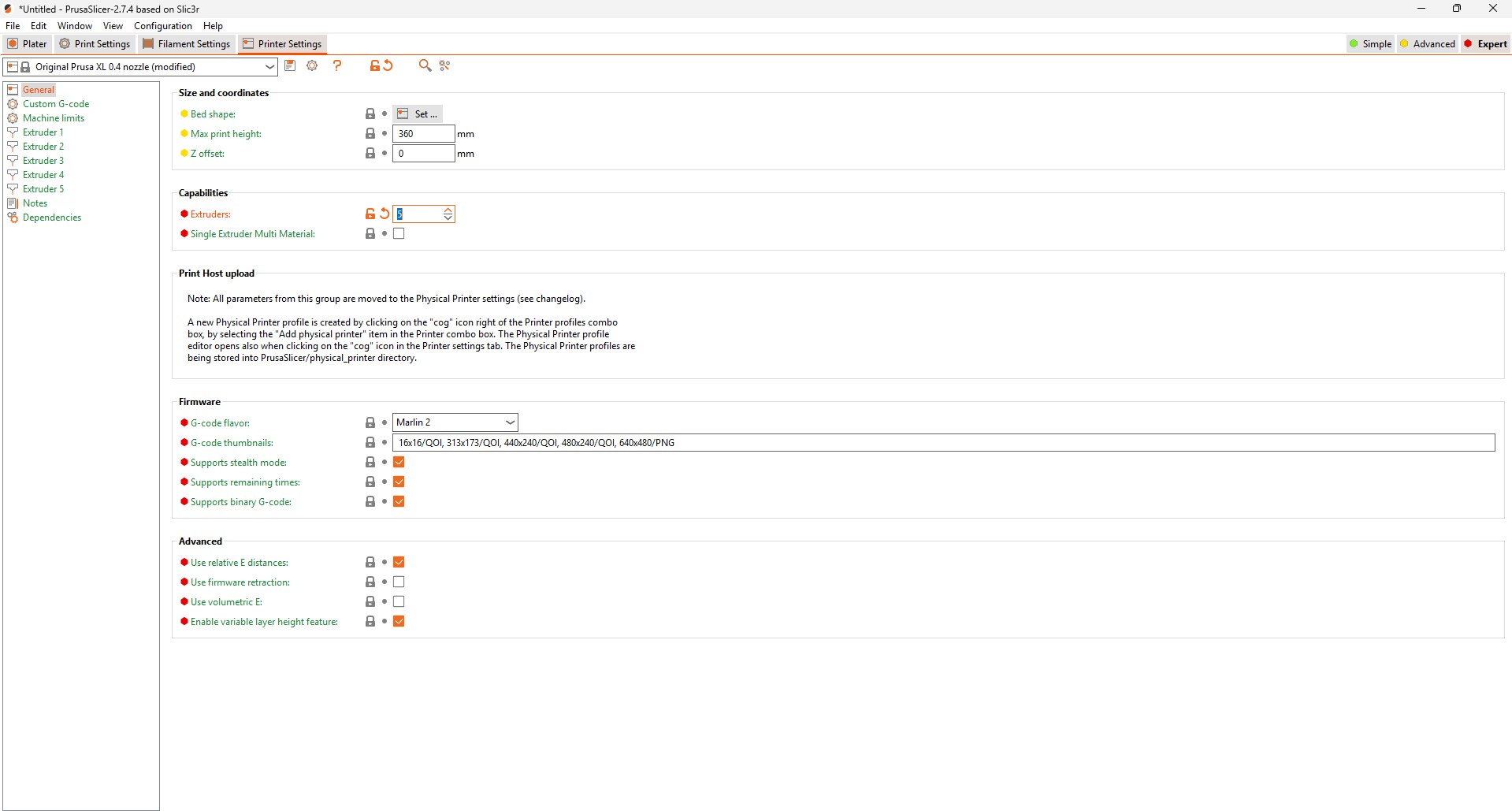Click the orange question mark help icon
The width and height of the screenshot is (1512, 811).
(x=337, y=66)
